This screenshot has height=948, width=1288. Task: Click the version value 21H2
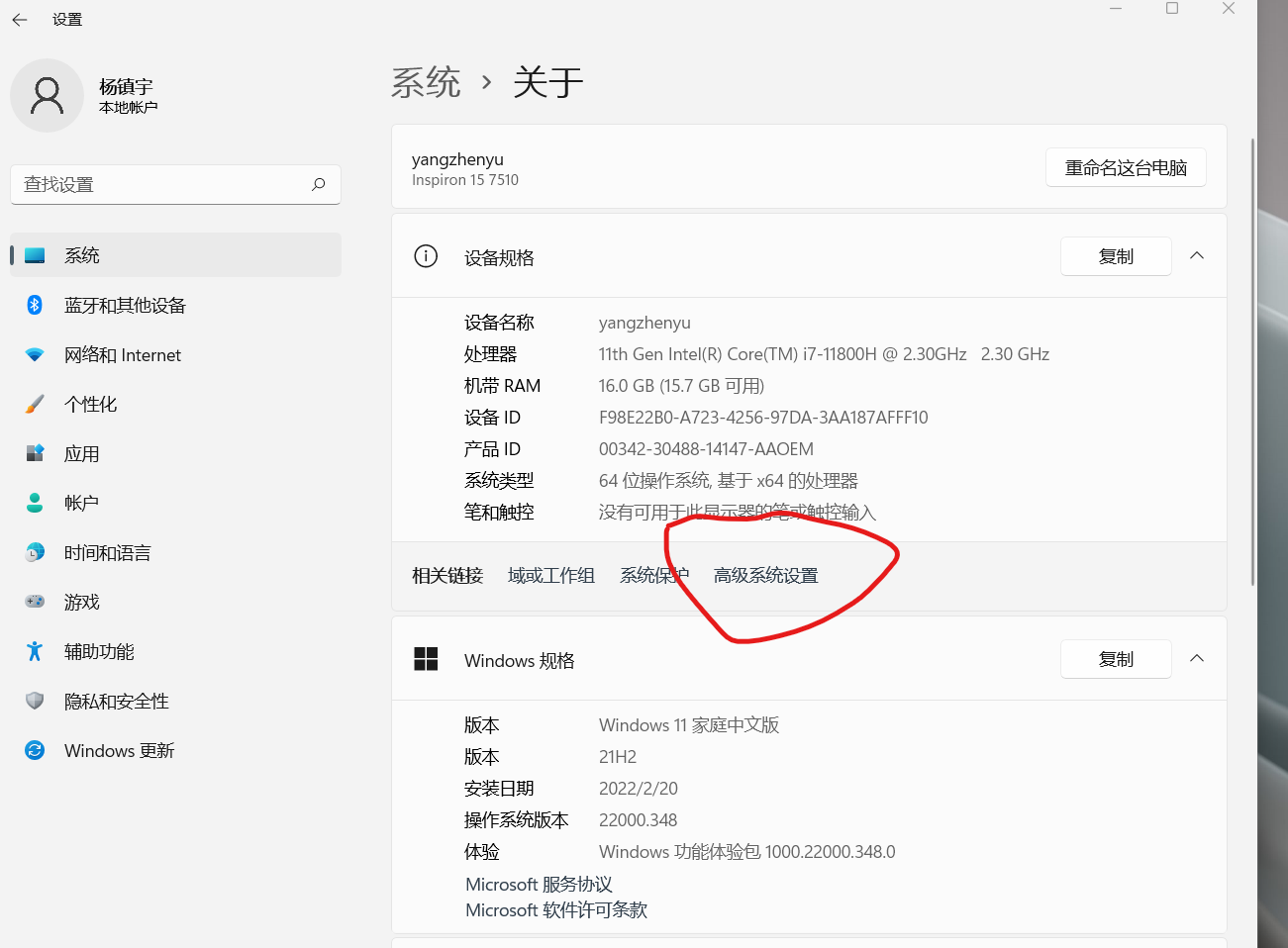click(618, 756)
